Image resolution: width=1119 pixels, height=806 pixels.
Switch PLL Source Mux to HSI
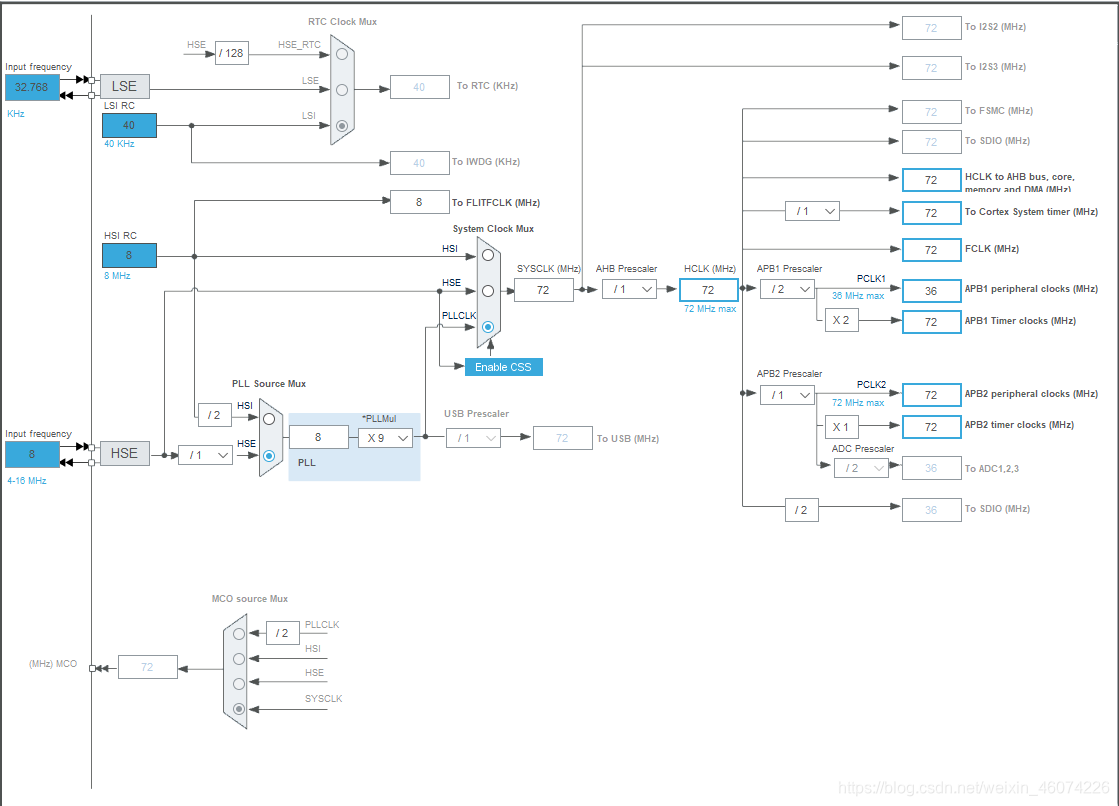coord(267,420)
